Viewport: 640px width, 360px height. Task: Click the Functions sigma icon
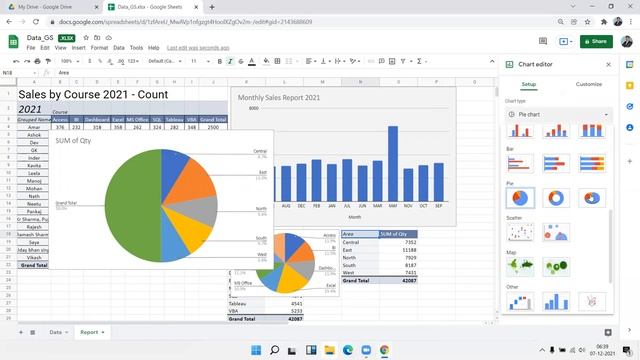pyautogui.click(x=419, y=61)
